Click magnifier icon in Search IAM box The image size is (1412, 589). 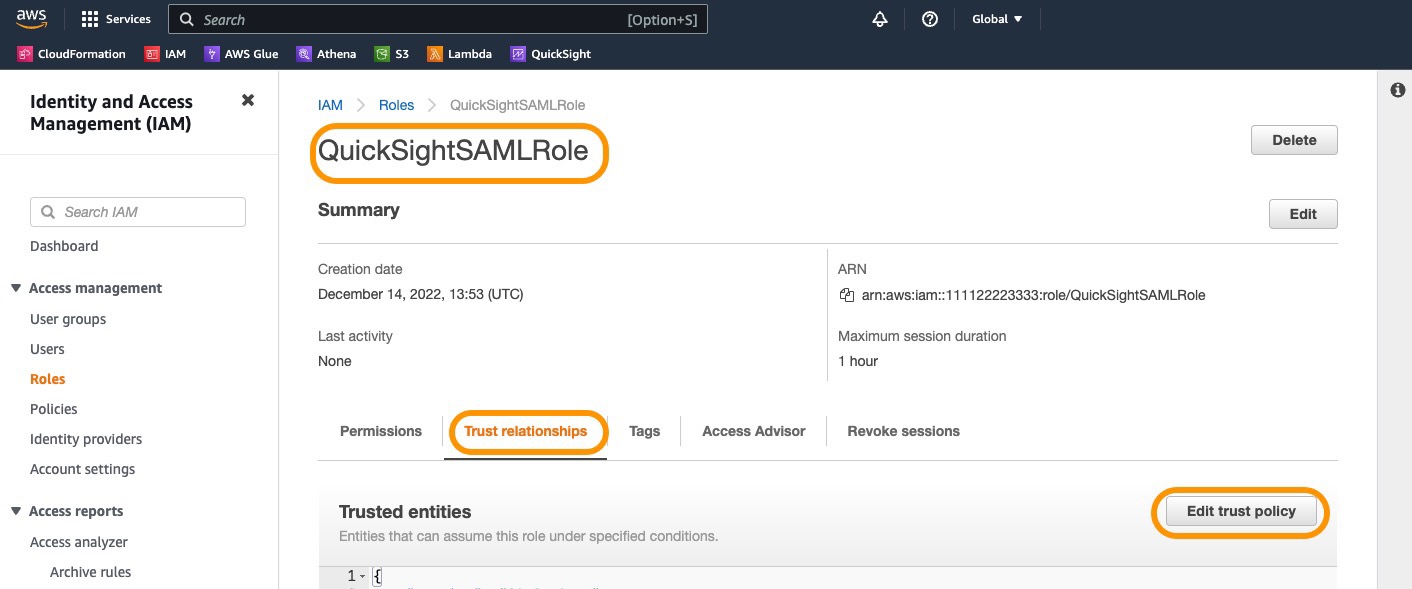click(47, 212)
